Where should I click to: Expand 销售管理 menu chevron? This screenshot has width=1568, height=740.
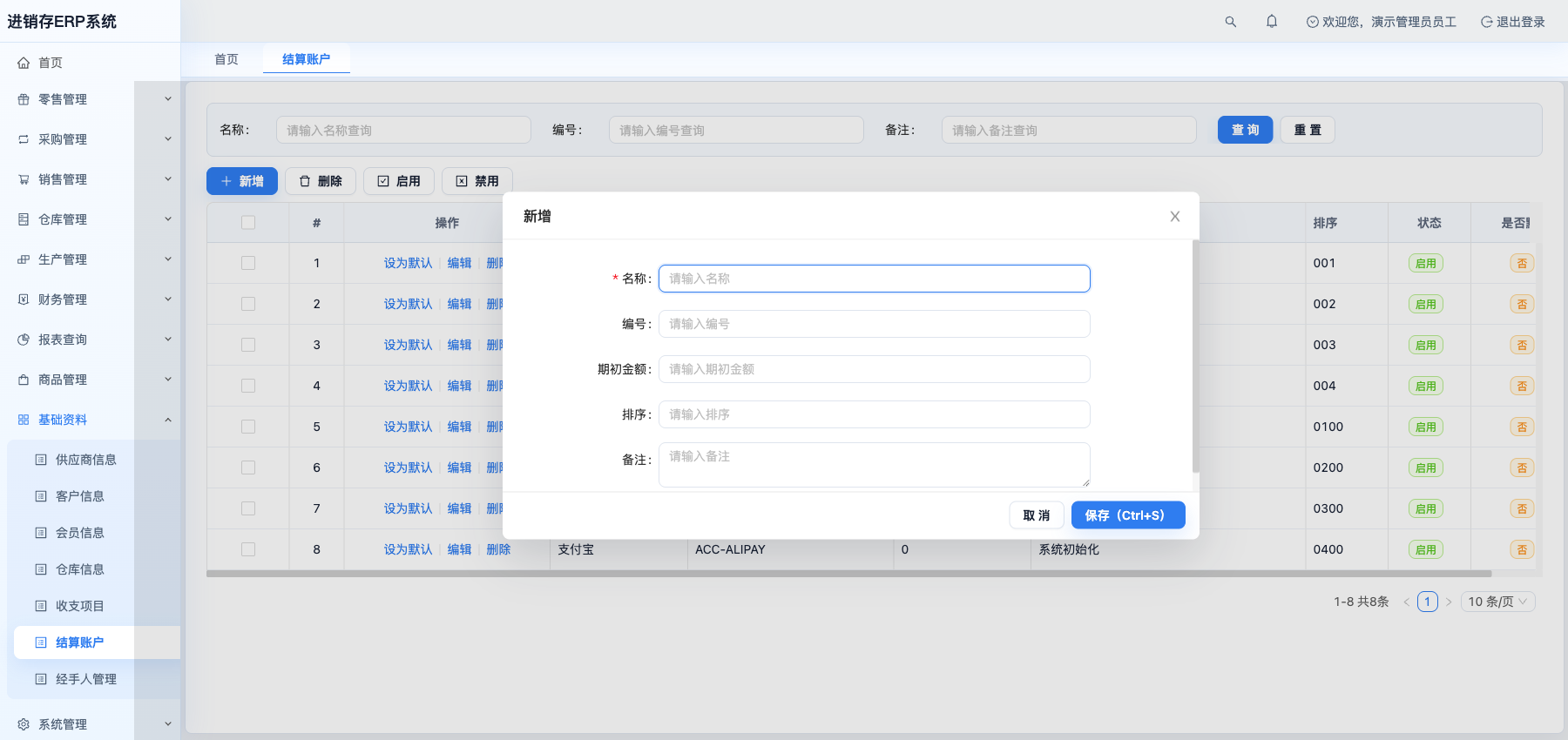pyautogui.click(x=168, y=179)
